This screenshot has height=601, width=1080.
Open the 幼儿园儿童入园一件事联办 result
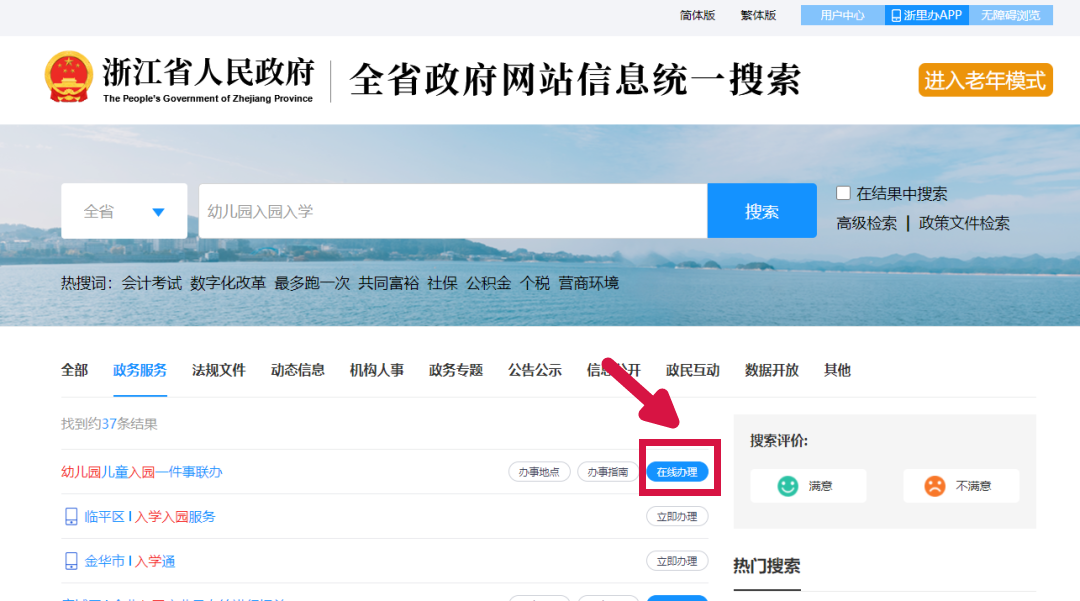142,472
